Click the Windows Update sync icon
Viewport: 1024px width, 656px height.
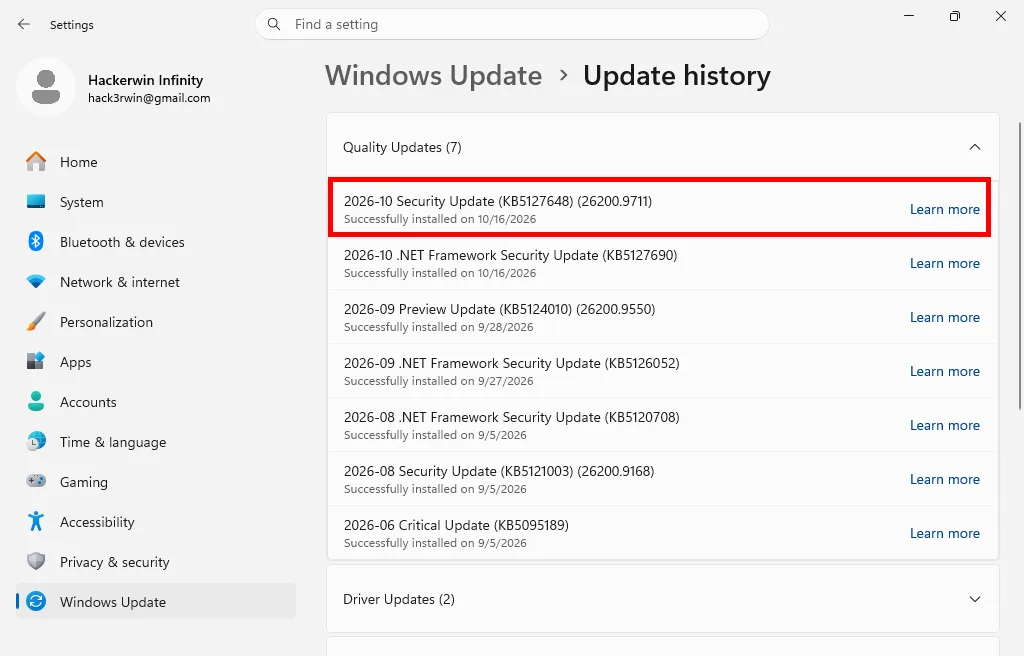36,601
